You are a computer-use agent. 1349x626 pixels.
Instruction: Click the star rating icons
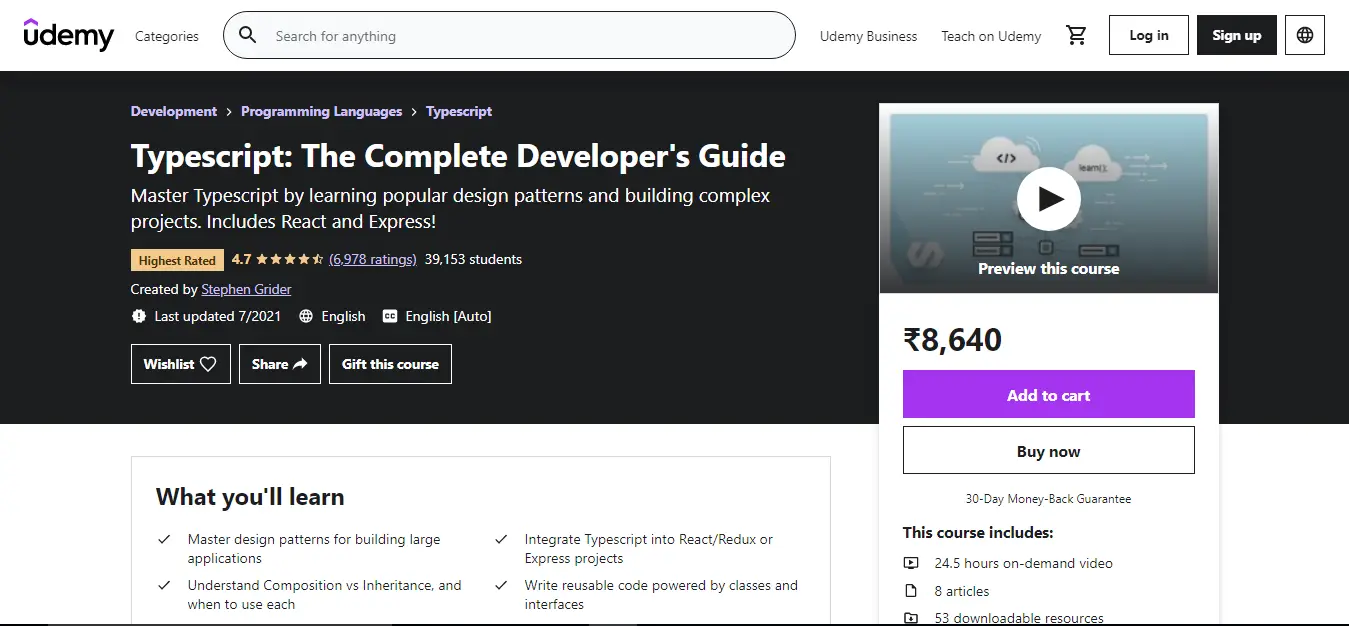[x=290, y=259]
